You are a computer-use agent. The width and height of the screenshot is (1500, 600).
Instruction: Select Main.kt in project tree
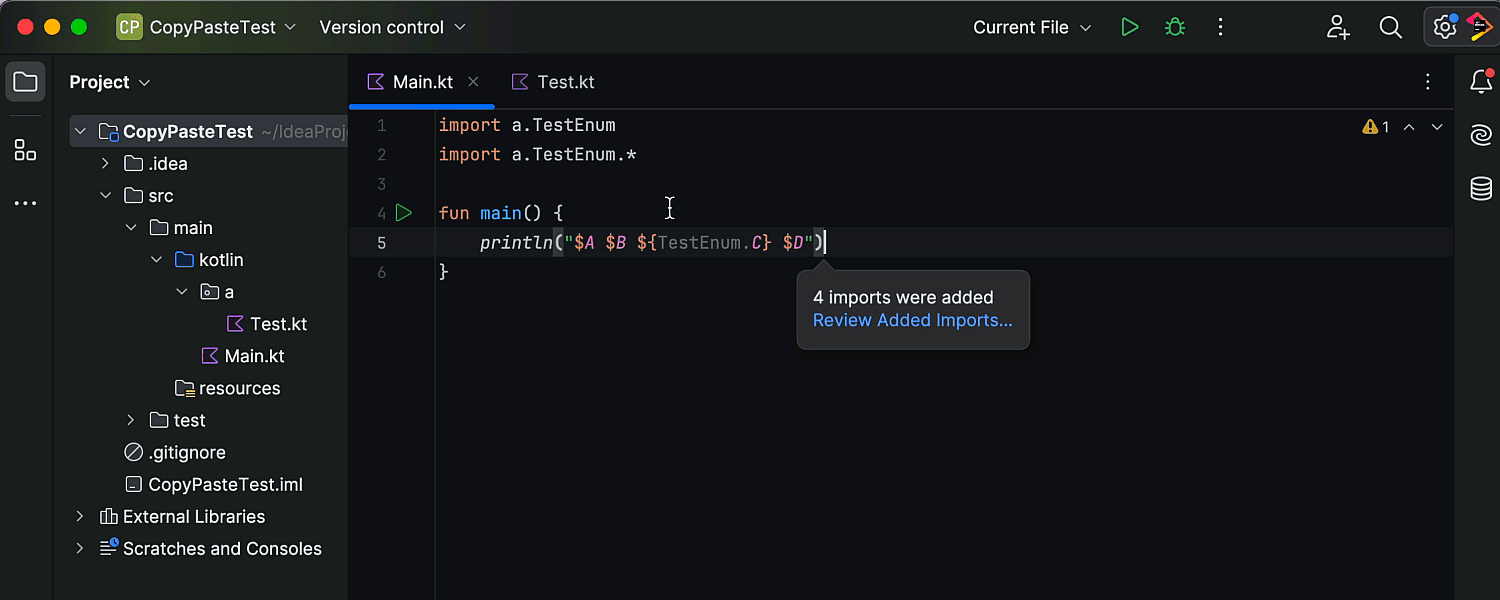point(243,356)
